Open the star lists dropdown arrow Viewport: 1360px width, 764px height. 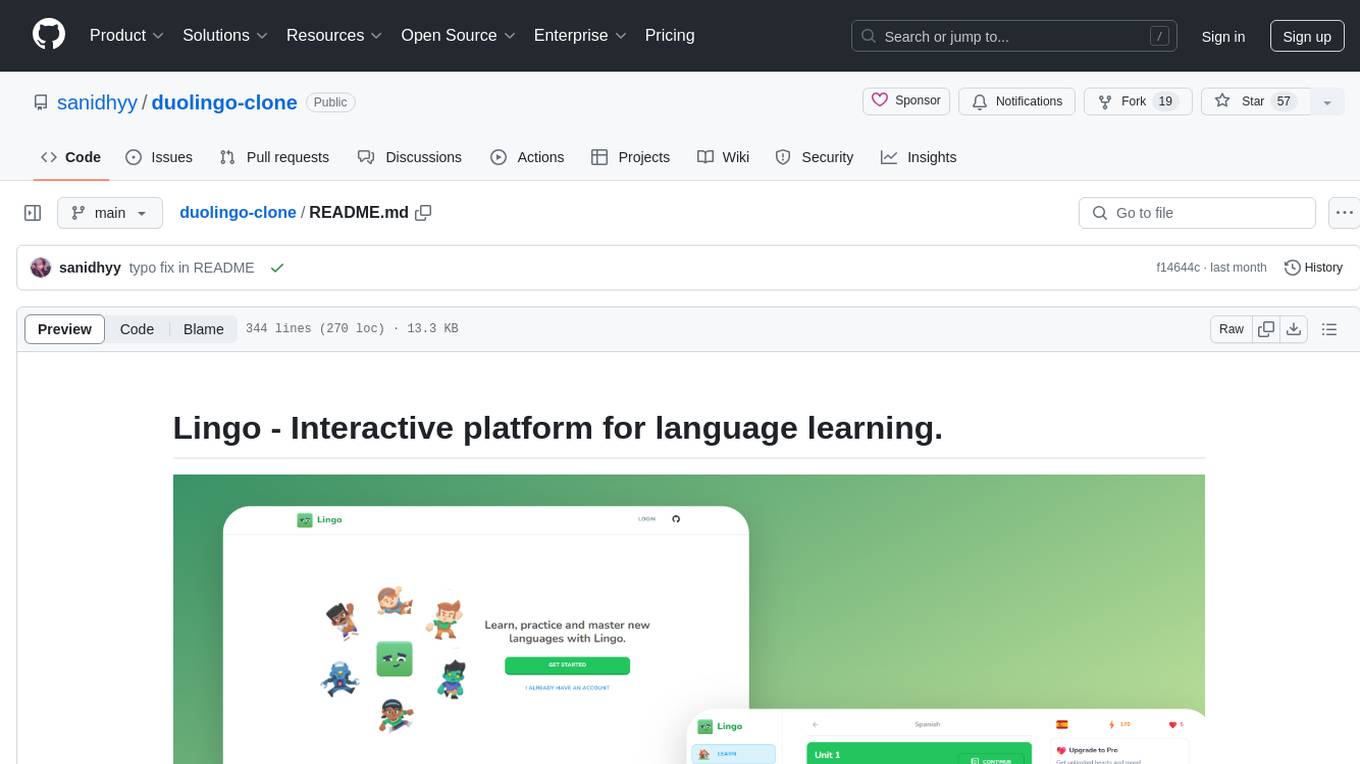click(x=1327, y=101)
